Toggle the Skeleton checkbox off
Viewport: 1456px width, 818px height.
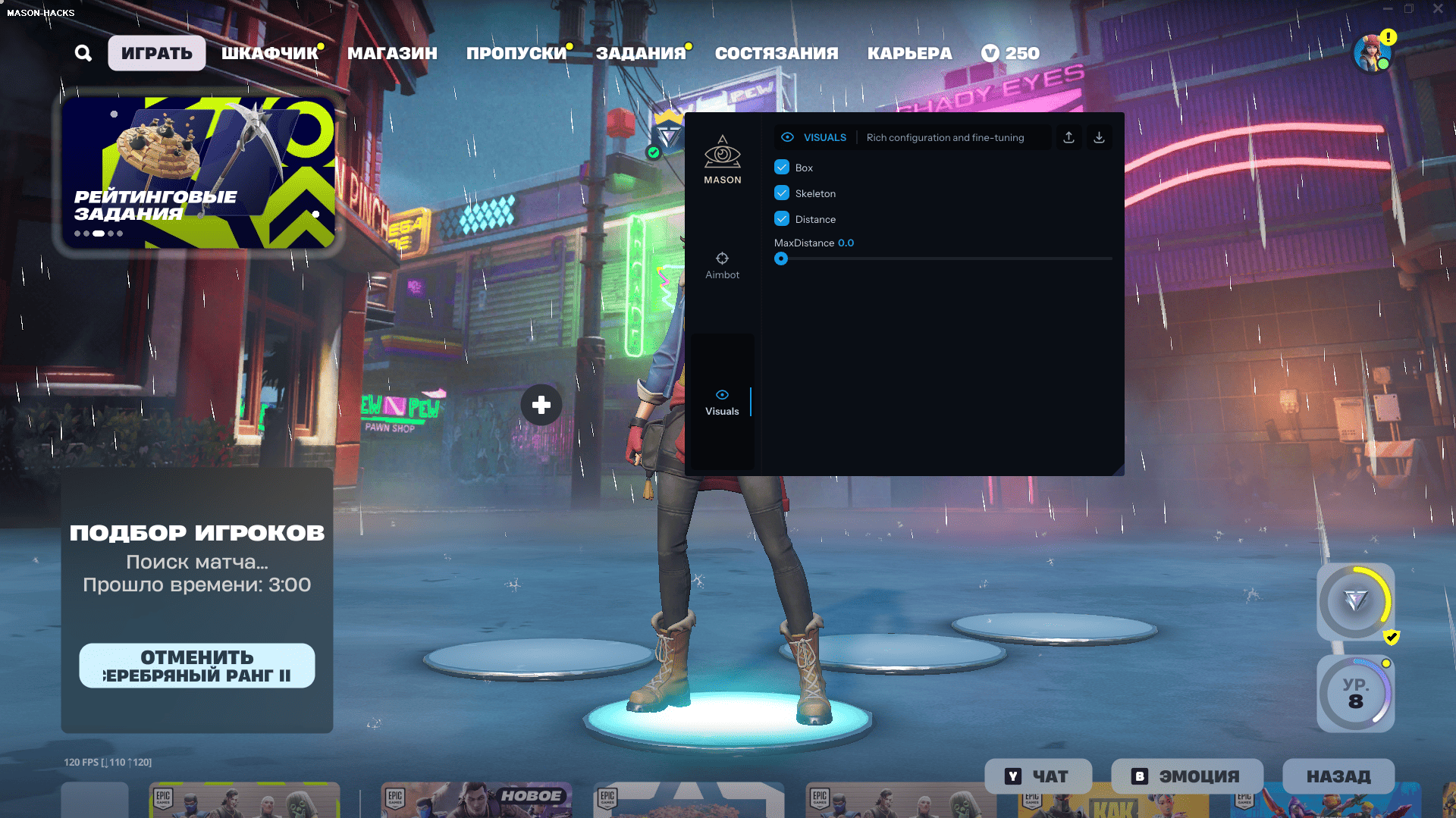coord(782,193)
